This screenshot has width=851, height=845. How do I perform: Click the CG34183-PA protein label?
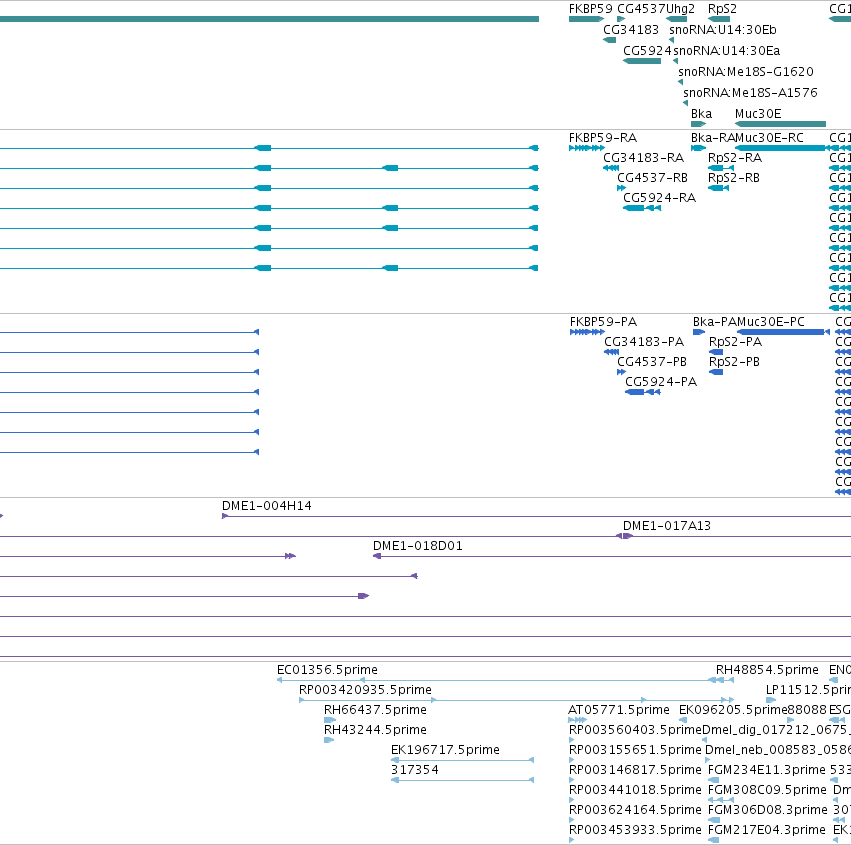click(644, 342)
